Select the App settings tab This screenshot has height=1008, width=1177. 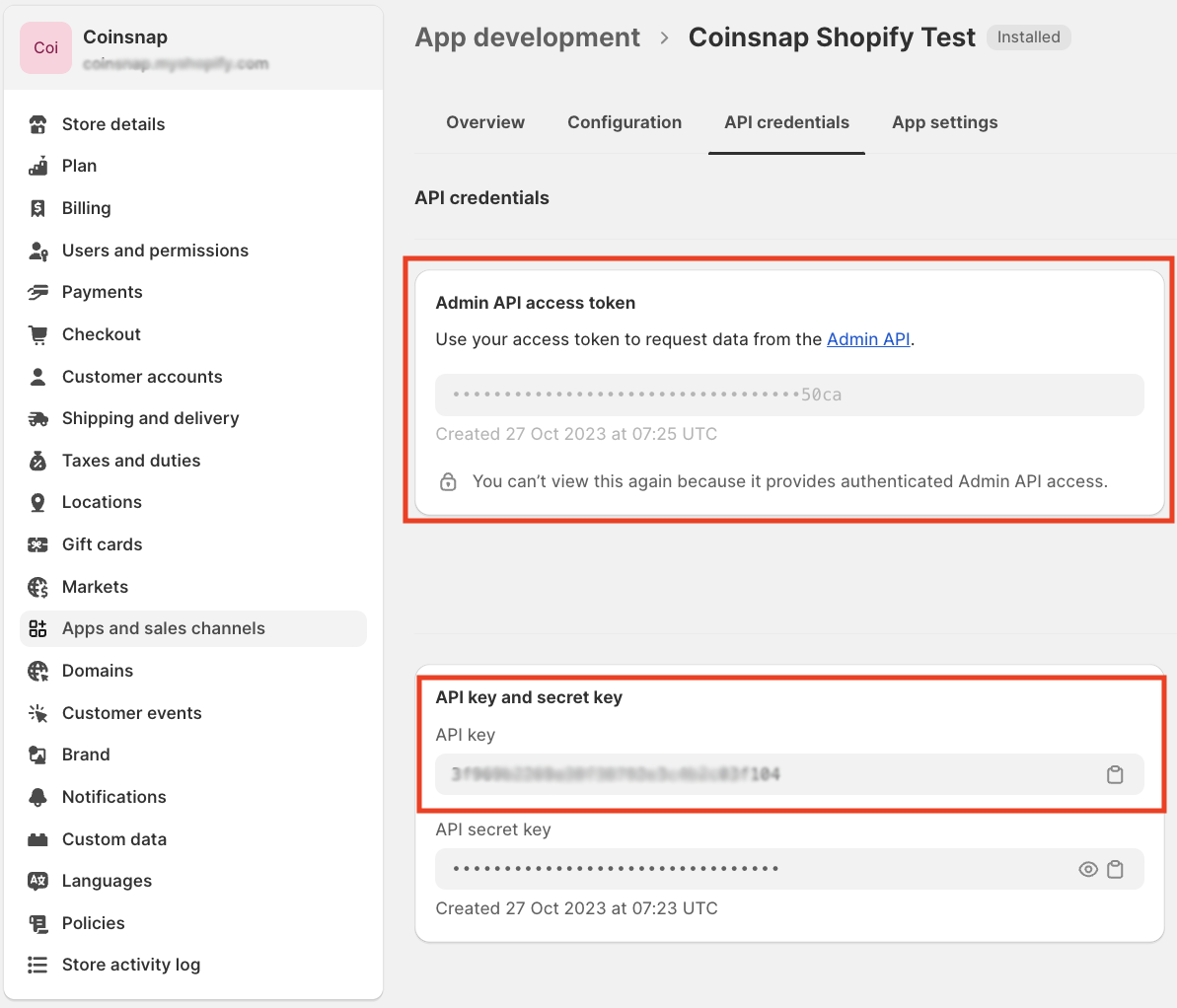click(x=944, y=122)
